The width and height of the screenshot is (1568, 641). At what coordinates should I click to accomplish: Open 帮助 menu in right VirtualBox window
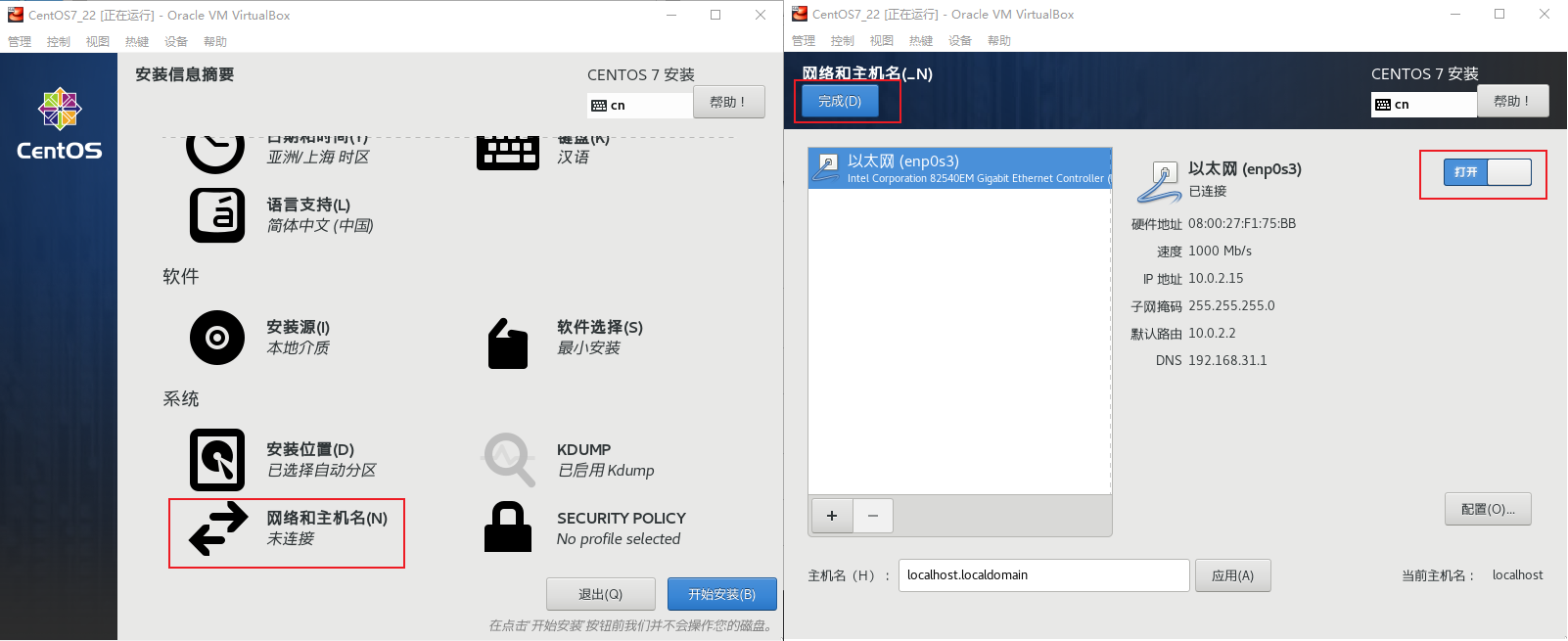coord(999,41)
